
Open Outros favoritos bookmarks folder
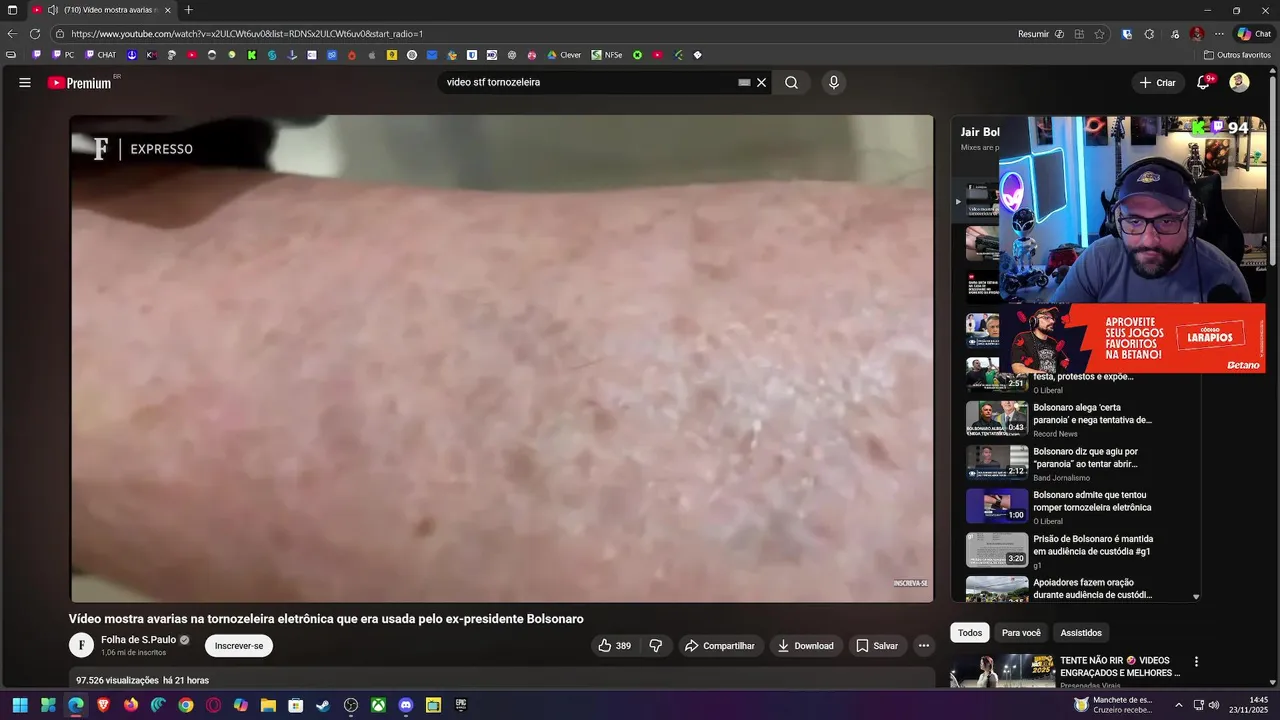coord(1237,55)
